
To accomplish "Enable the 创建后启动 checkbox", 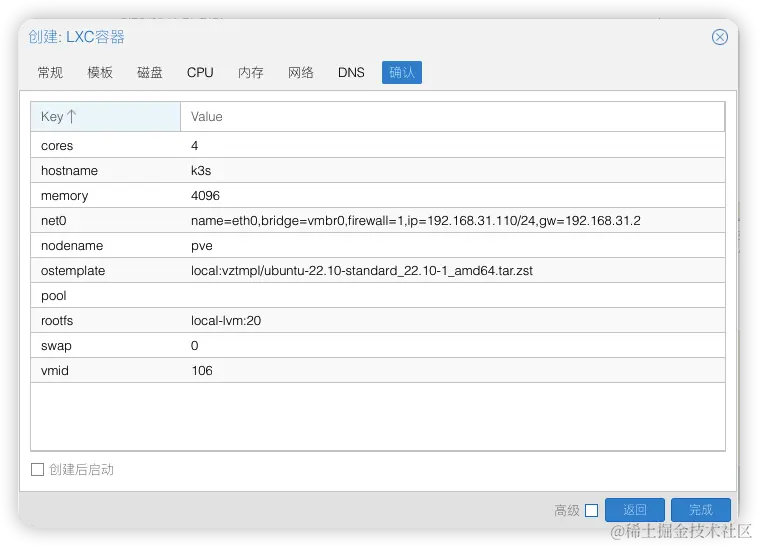I will pyautogui.click(x=37, y=470).
